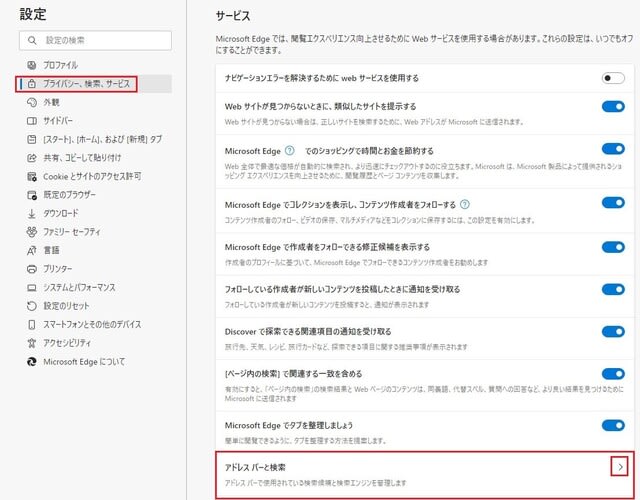Click the magnifier icon in settings search
This screenshot has height=500, width=640.
pos(32,40)
